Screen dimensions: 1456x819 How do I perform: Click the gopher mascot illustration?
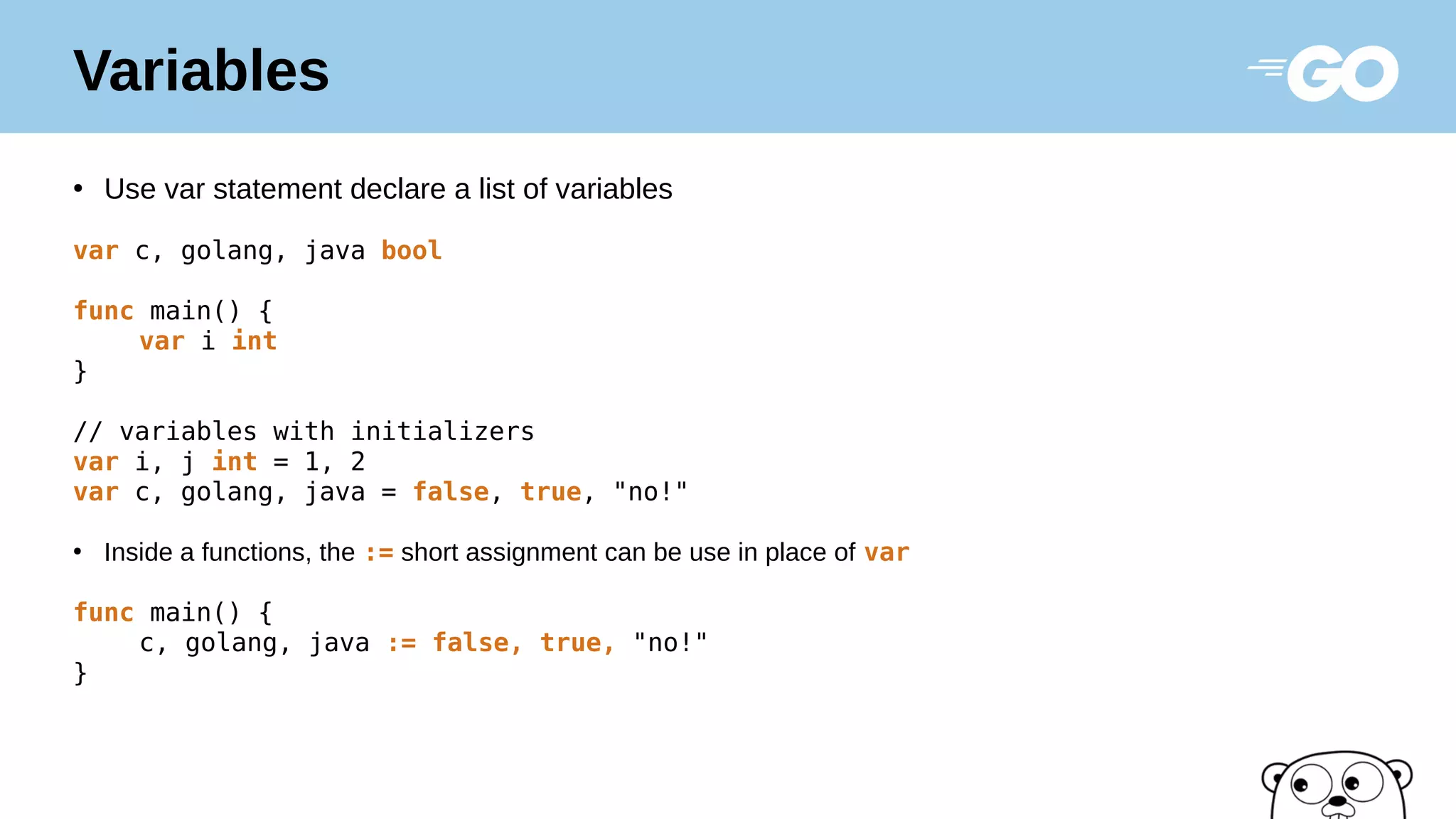1337,786
